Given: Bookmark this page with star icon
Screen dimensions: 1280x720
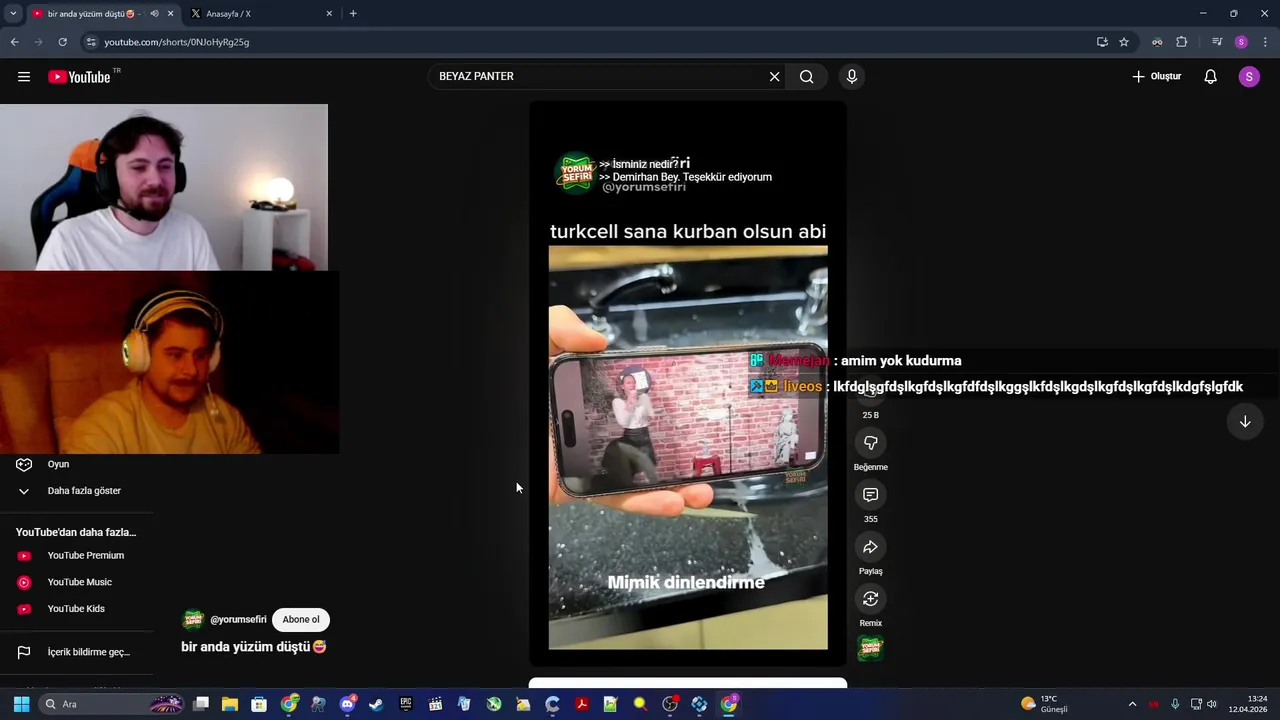Looking at the screenshot, I should click(1124, 42).
